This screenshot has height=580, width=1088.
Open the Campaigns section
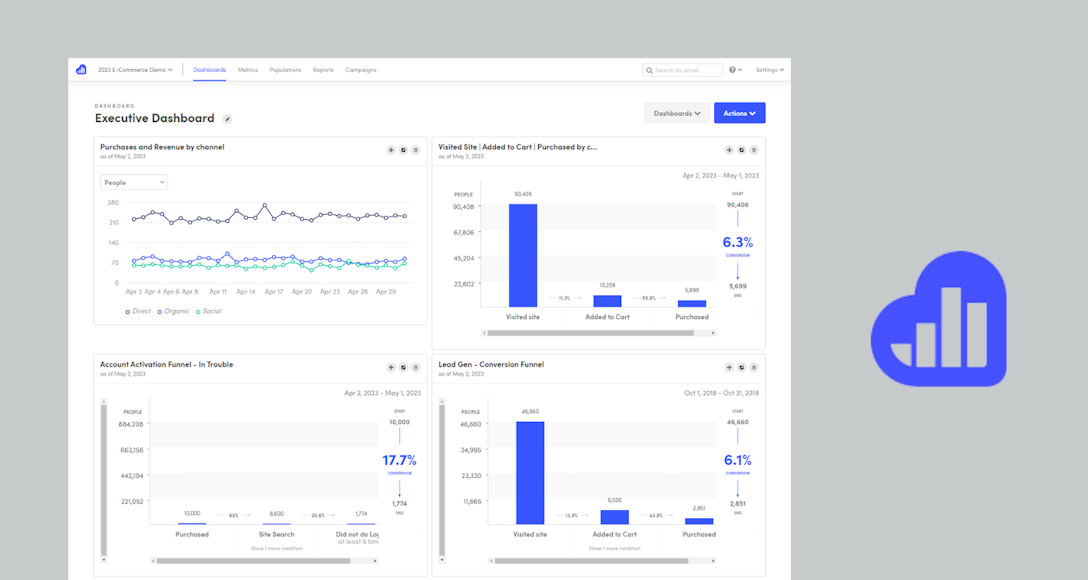(361, 70)
